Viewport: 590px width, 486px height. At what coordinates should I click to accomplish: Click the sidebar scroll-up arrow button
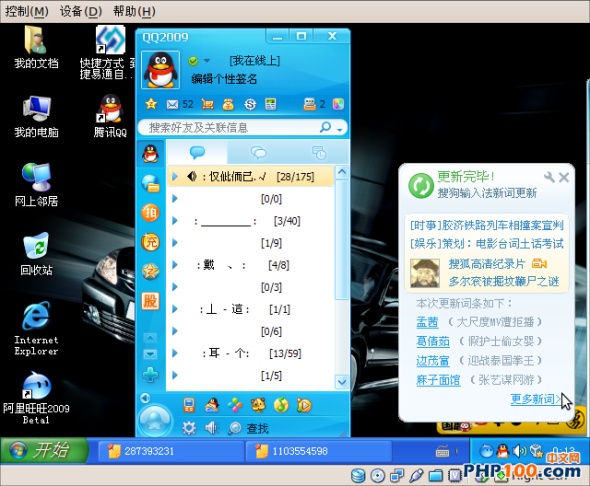click(150, 338)
